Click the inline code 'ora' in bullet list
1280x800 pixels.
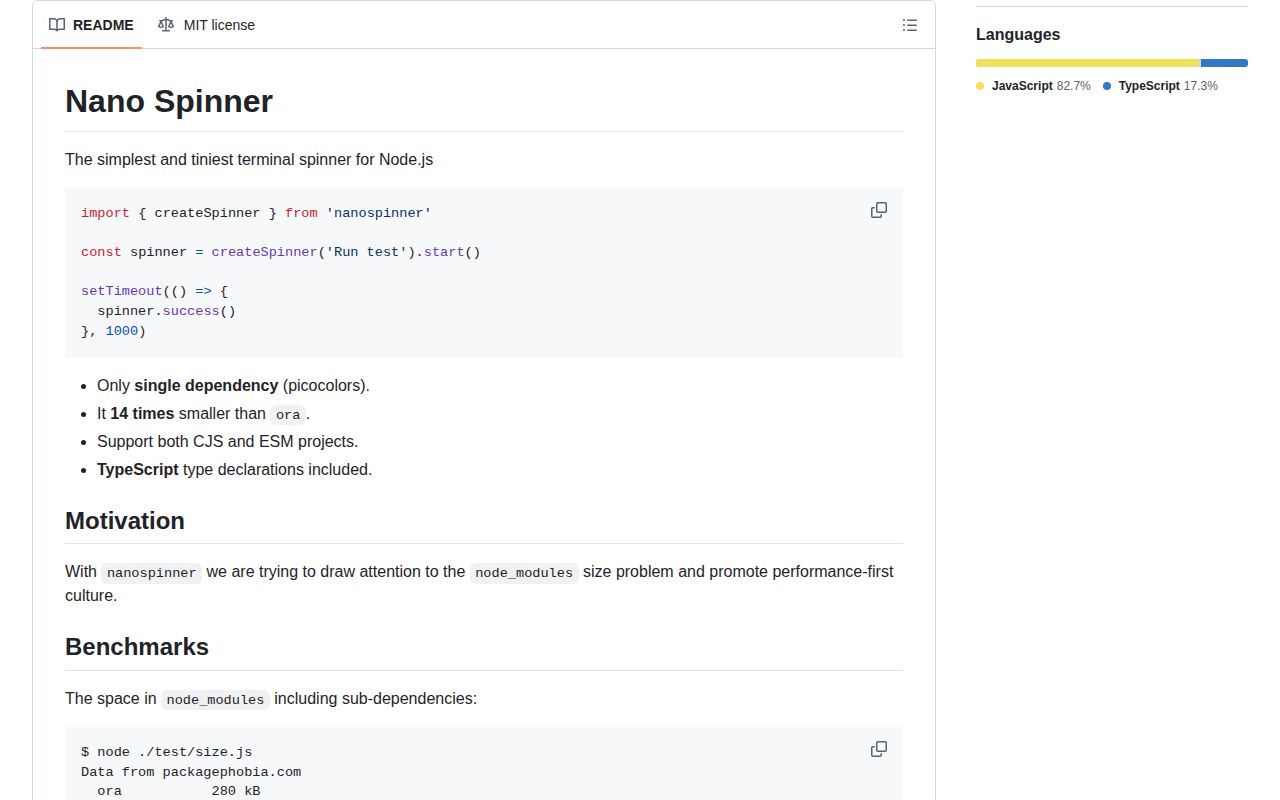tap(288, 414)
